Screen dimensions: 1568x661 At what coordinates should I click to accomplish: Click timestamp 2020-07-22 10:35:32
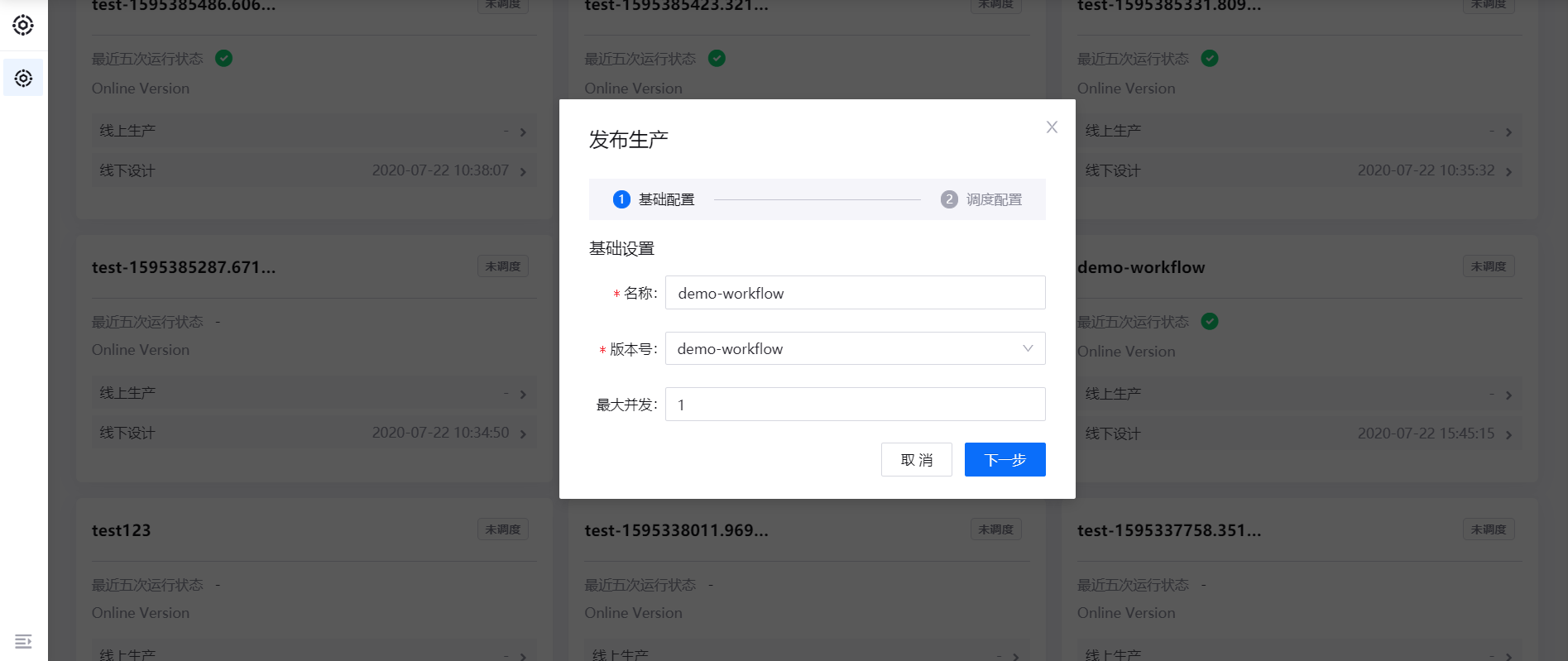[x=1426, y=170]
